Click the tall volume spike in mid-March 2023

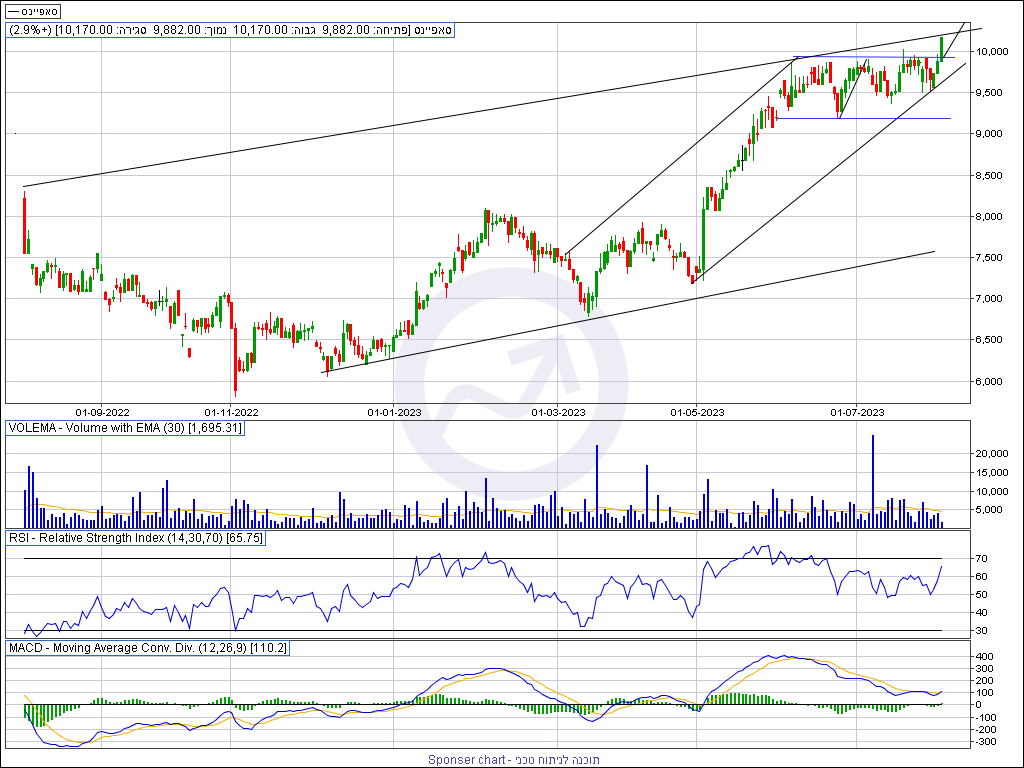click(x=597, y=487)
